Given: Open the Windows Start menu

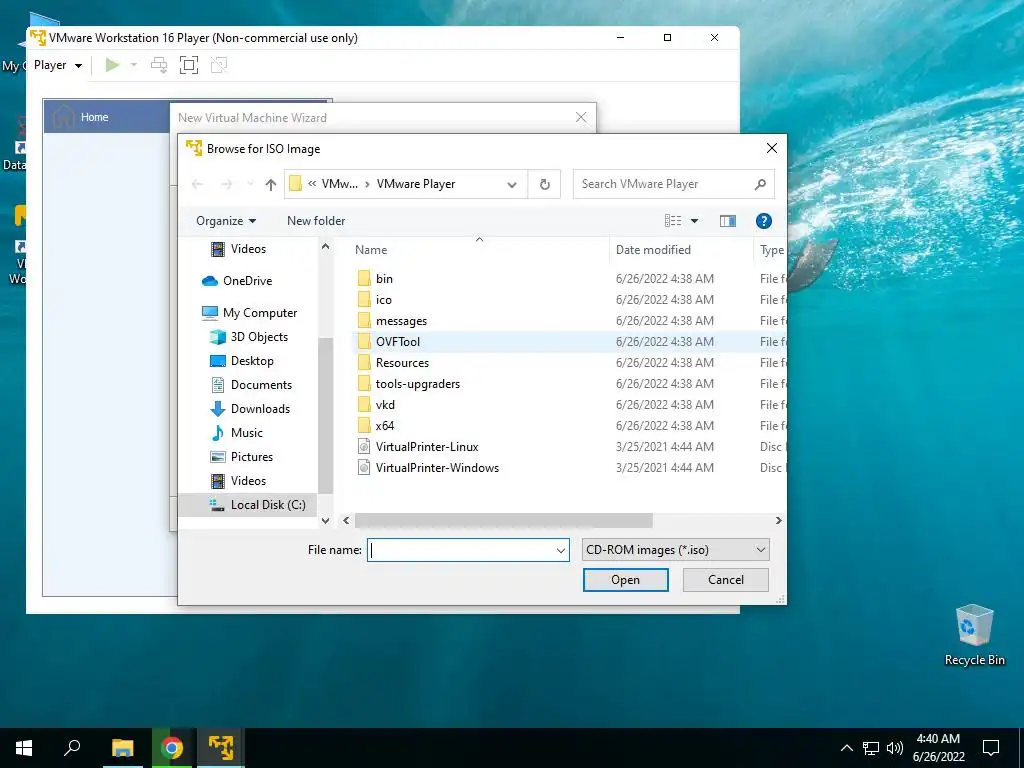Looking at the screenshot, I should pos(24,748).
